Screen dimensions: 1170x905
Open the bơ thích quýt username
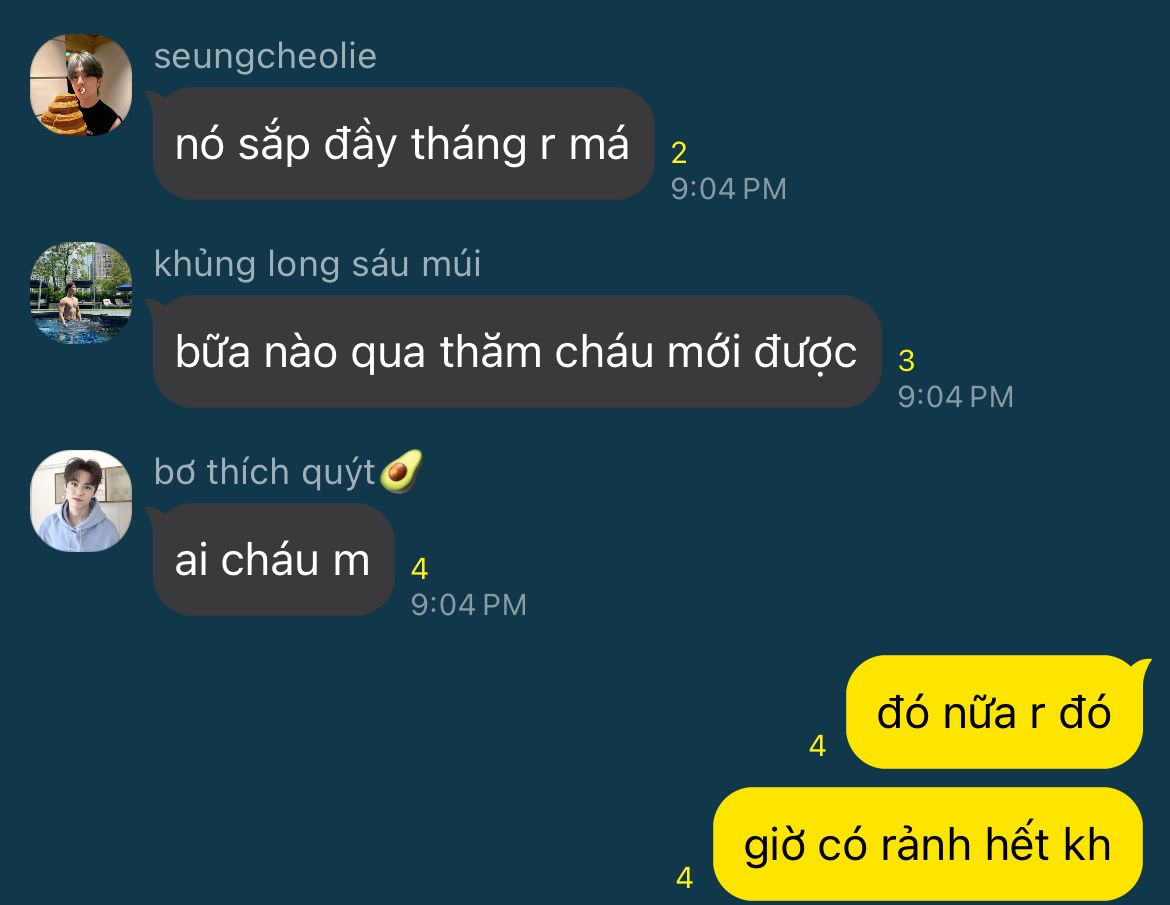click(x=264, y=472)
